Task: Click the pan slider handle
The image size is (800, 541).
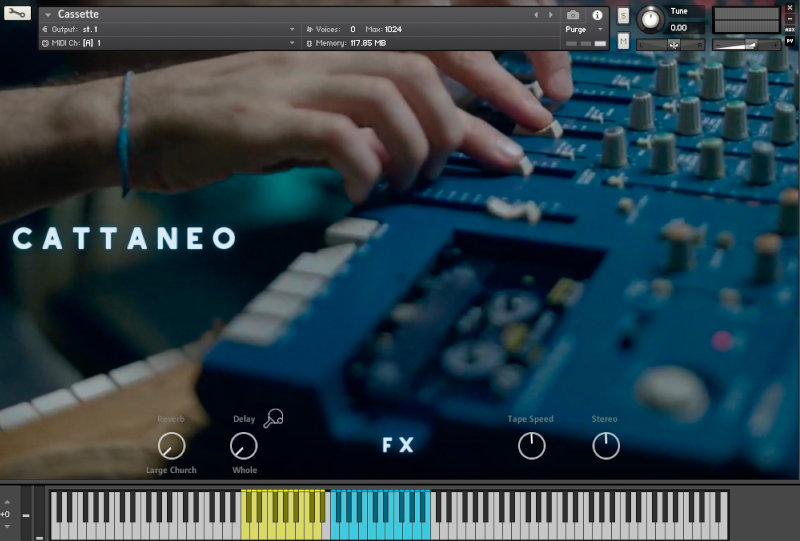Action: tap(673, 45)
